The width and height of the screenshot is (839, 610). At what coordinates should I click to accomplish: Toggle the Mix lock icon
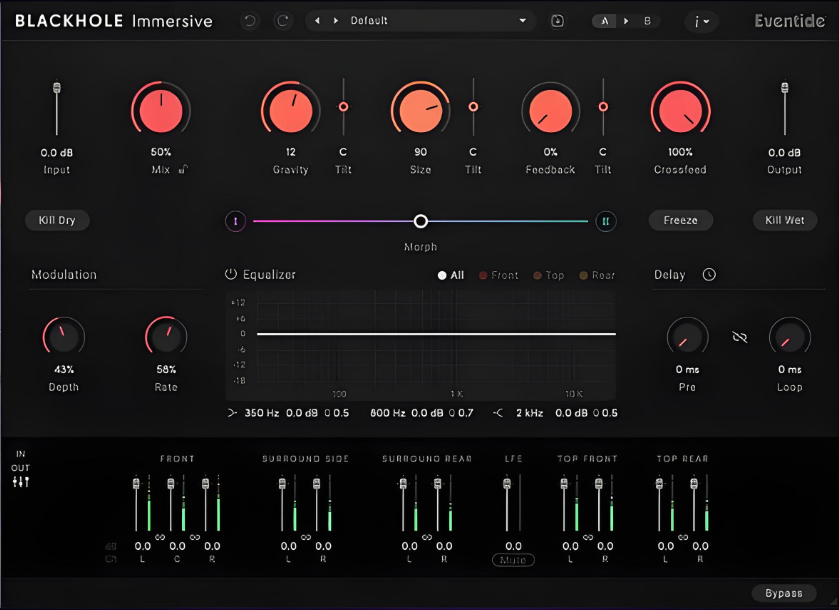click(x=184, y=170)
